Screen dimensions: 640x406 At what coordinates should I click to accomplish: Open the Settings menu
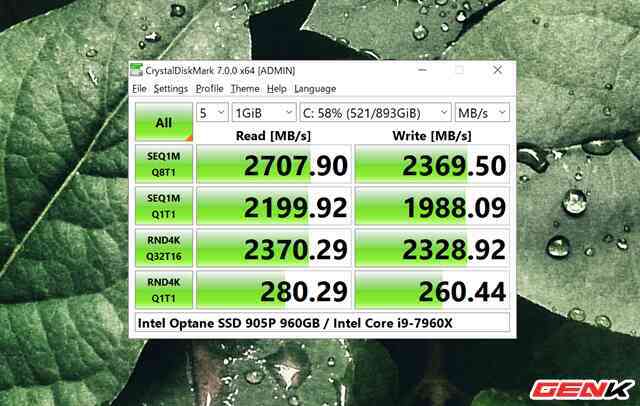click(x=171, y=89)
